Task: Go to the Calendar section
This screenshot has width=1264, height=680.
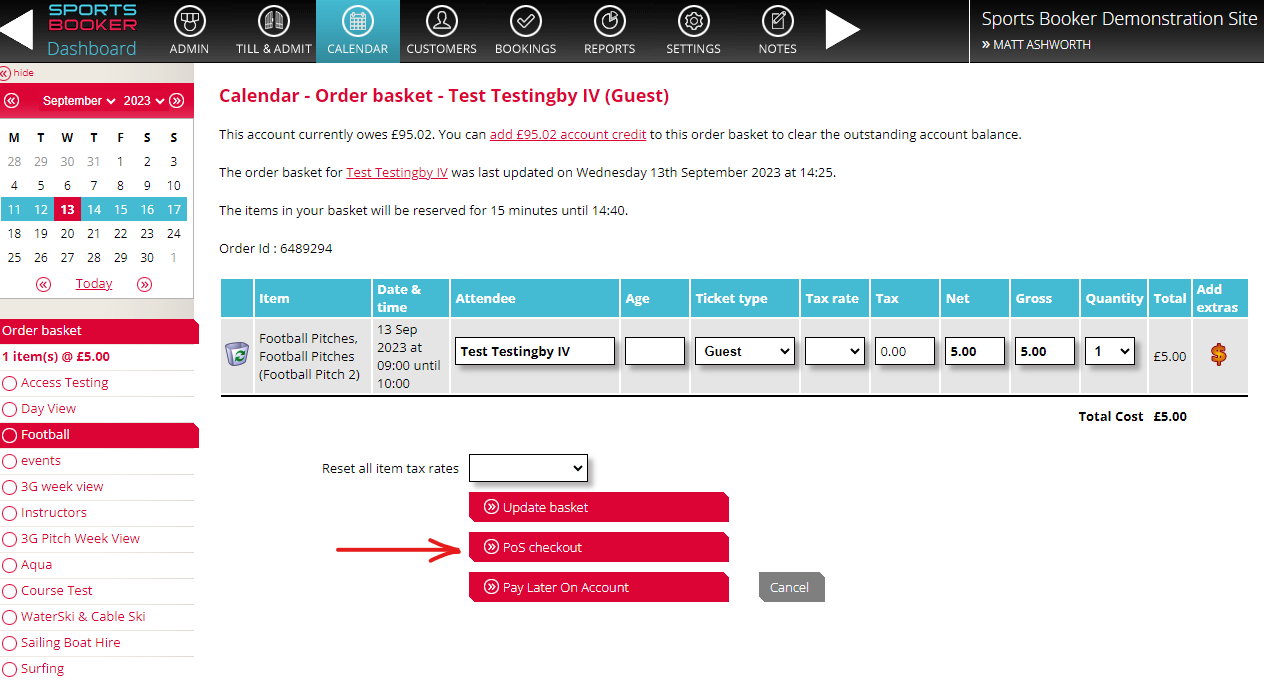Action: (357, 31)
